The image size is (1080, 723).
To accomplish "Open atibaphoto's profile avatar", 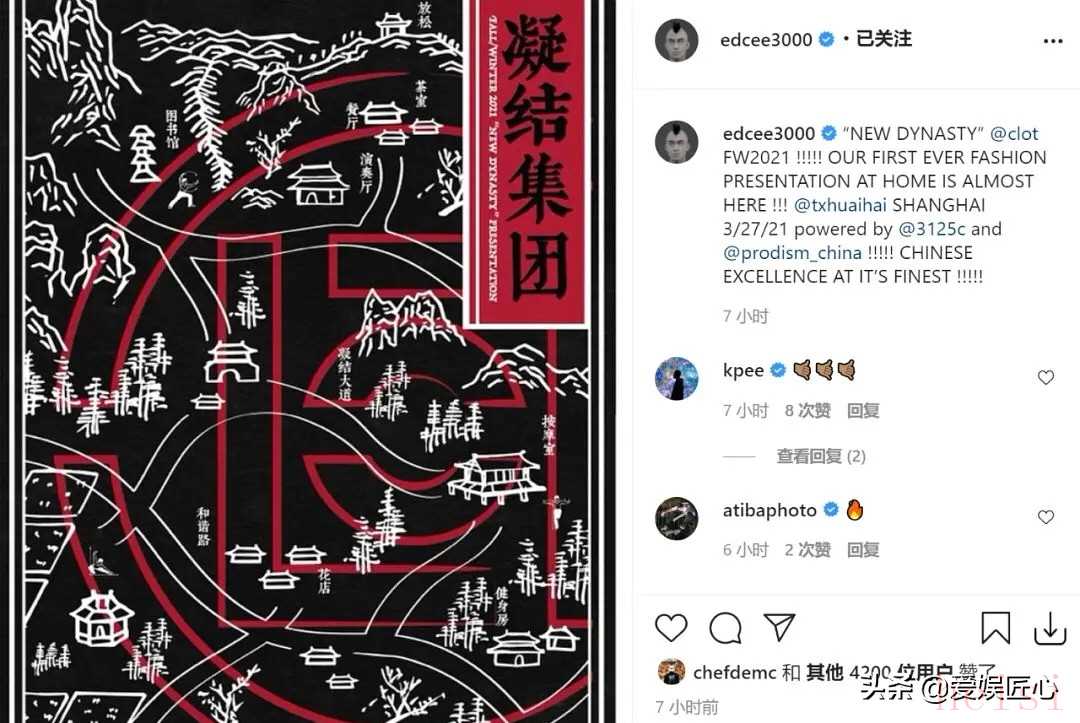I will [676, 518].
